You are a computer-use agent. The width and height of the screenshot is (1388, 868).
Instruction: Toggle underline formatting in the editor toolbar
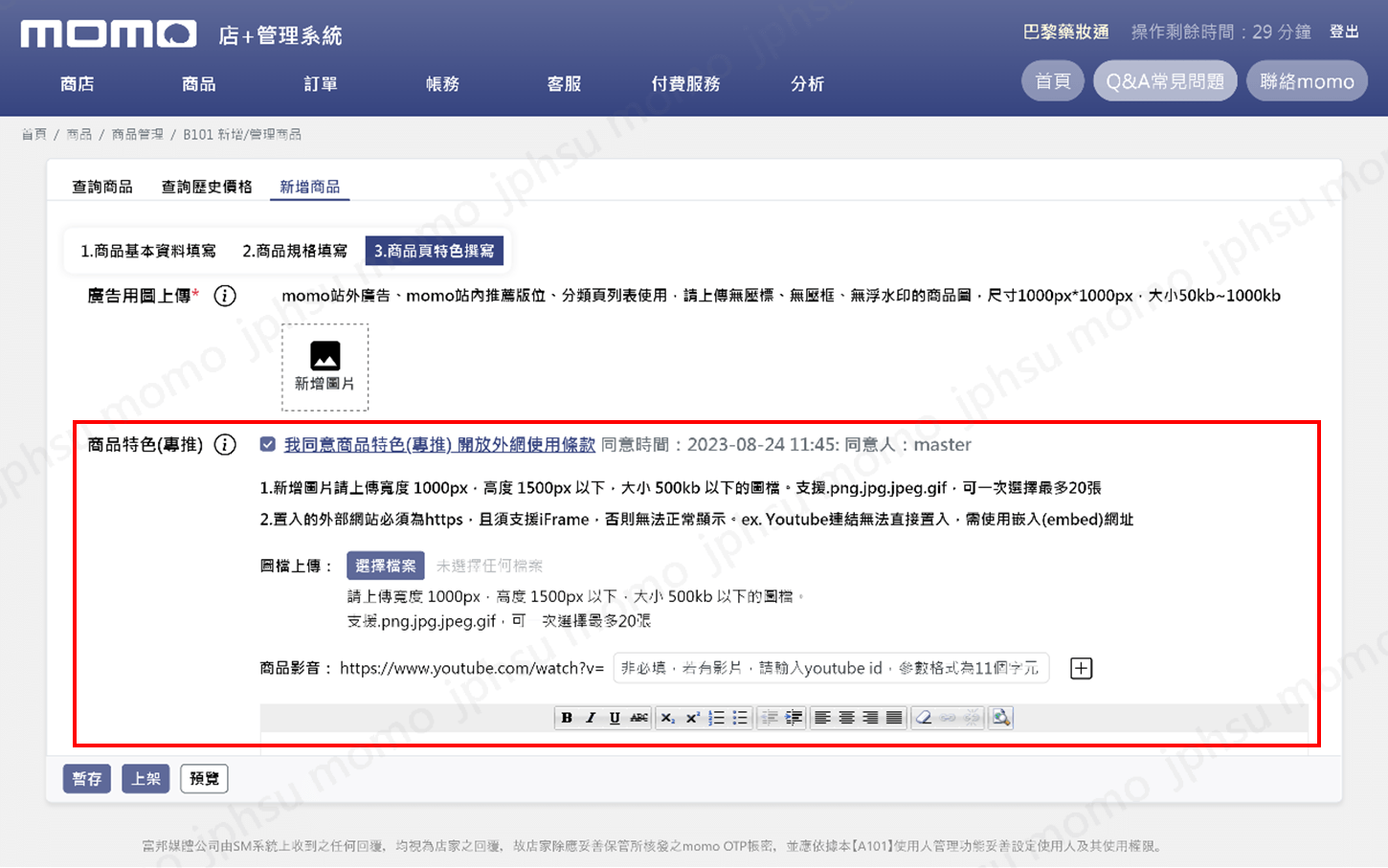(615, 718)
